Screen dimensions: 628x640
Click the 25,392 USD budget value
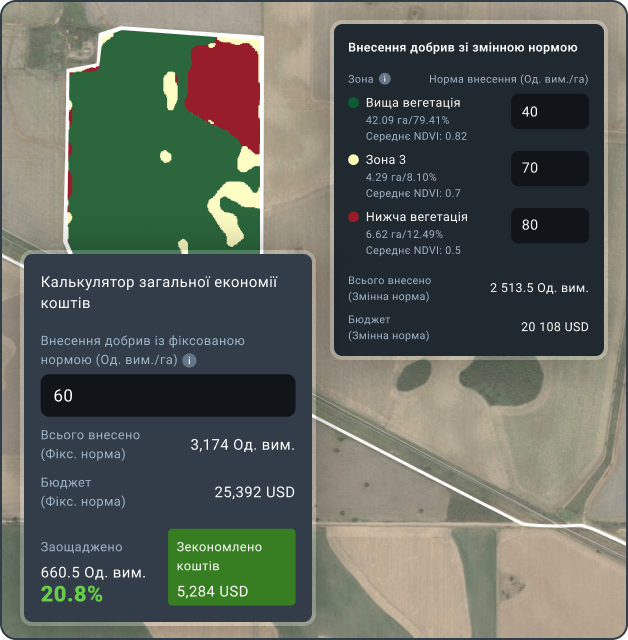pyautogui.click(x=255, y=492)
